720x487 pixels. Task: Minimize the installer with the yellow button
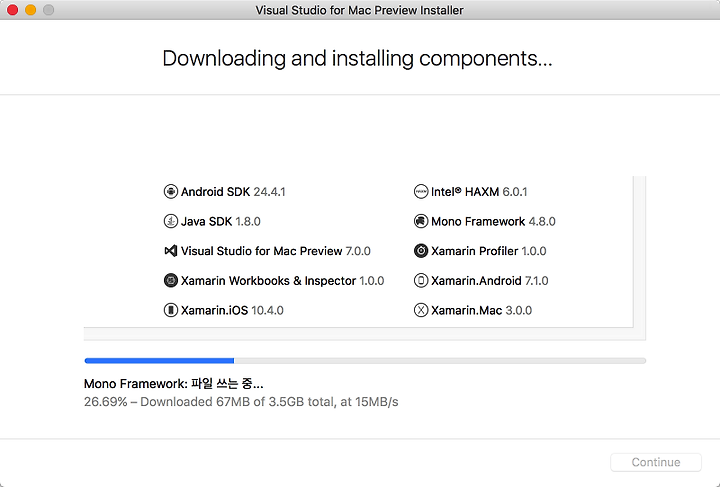[31, 10]
